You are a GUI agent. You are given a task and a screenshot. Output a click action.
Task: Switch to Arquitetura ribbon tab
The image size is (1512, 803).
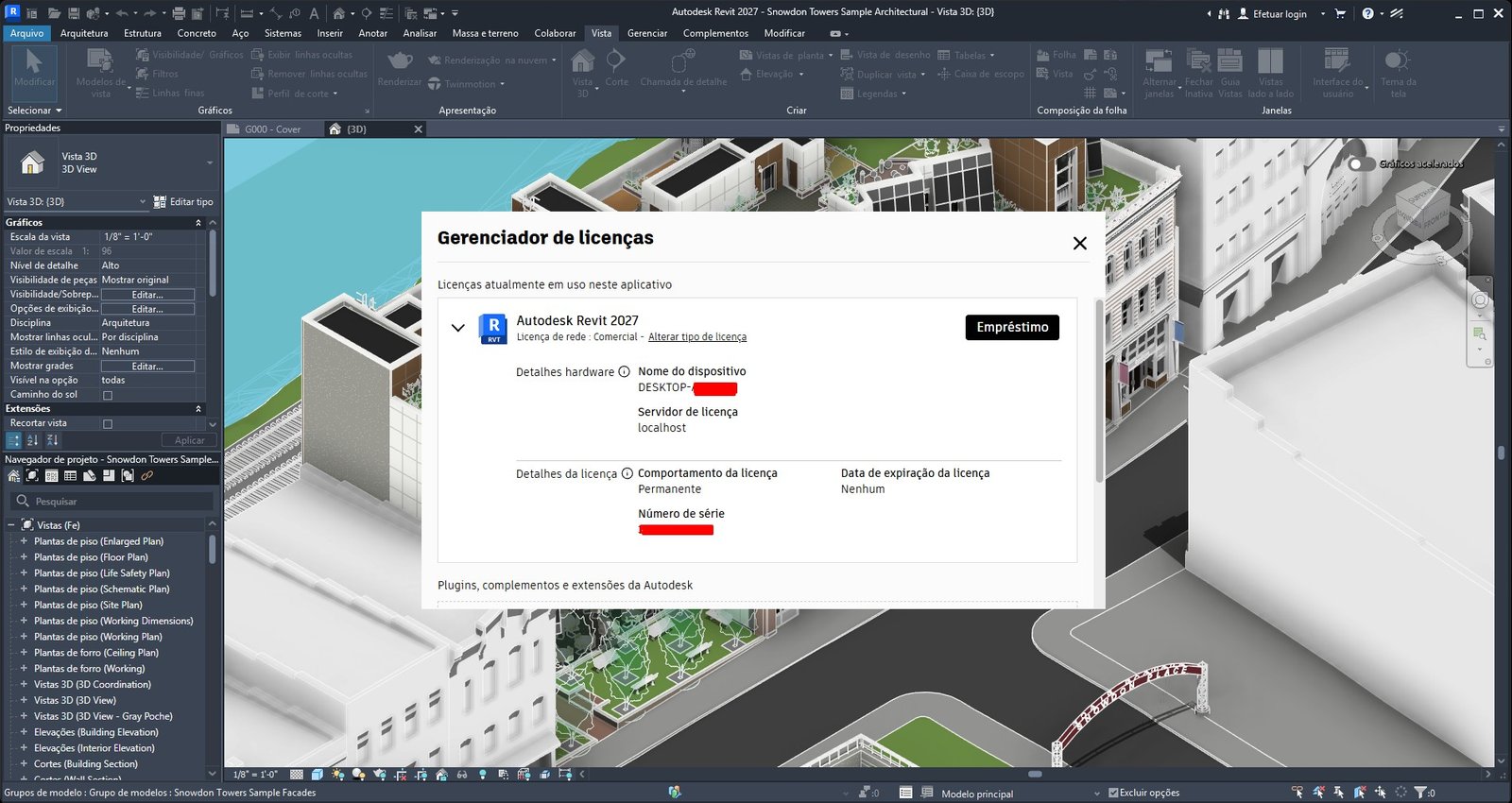(84, 33)
